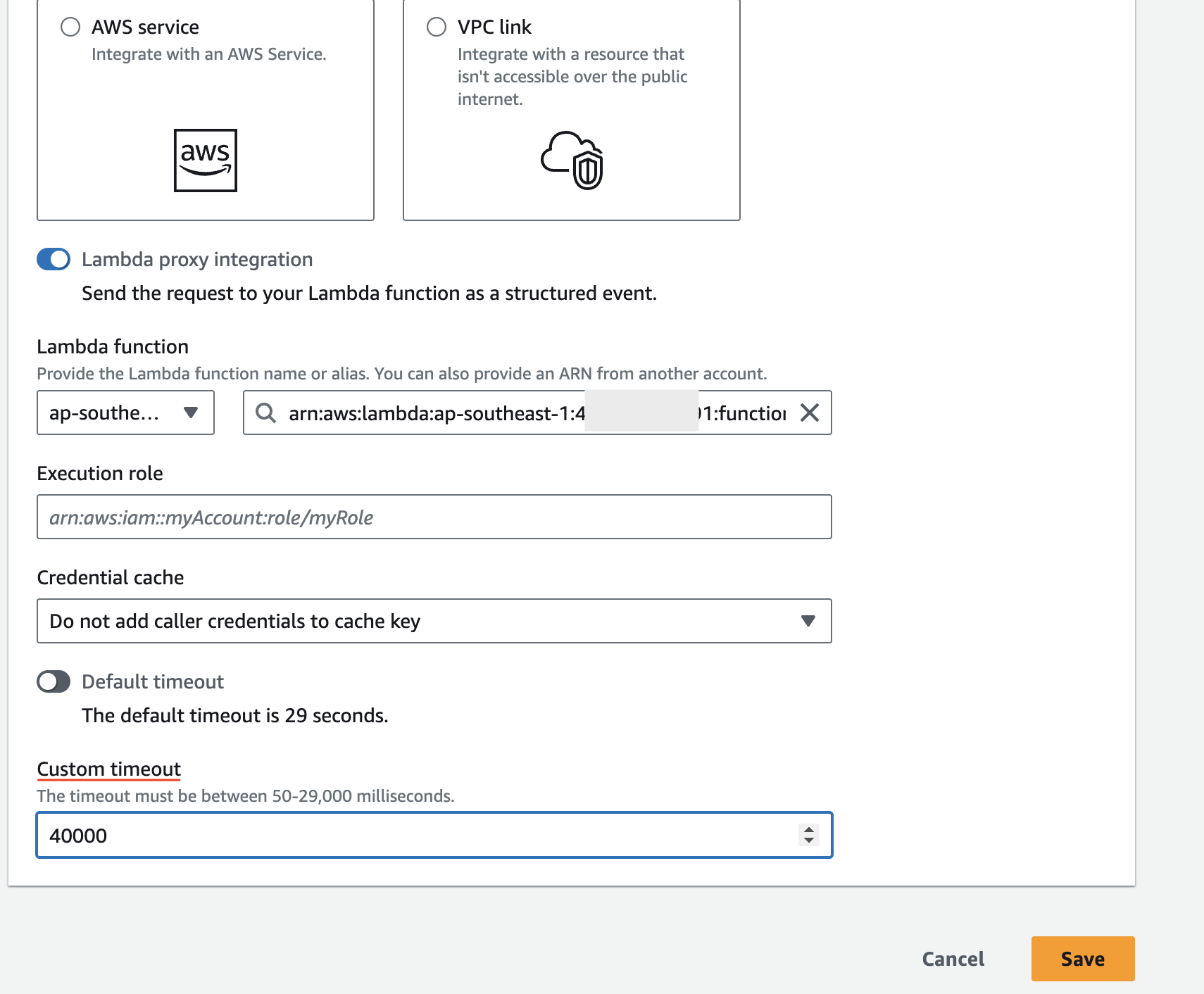Screen dimensions: 1204x994
Task: Disable Lambda proxy integration toggle
Action: click(54, 259)
